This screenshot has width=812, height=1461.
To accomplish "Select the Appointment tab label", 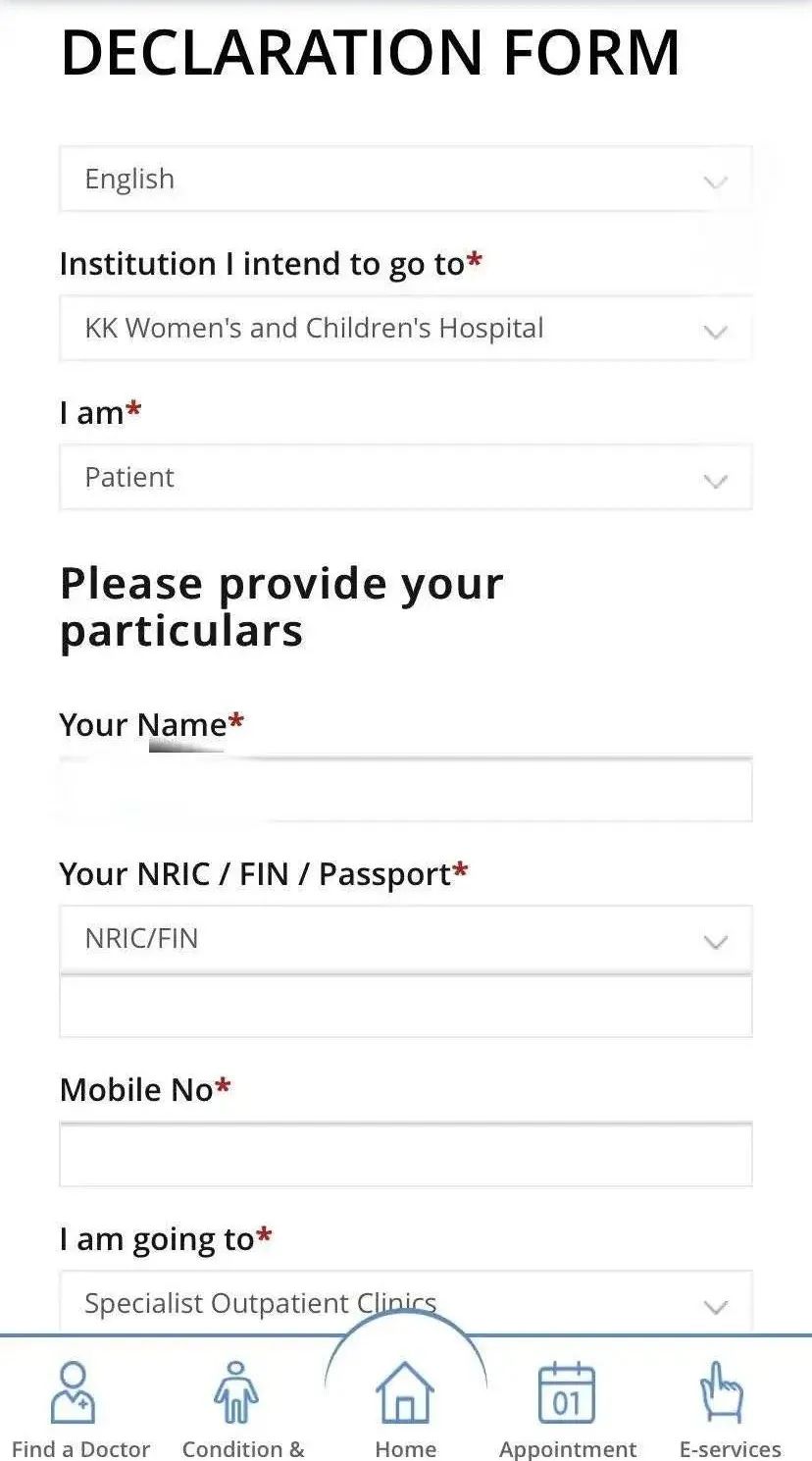I will point(568,1448).
